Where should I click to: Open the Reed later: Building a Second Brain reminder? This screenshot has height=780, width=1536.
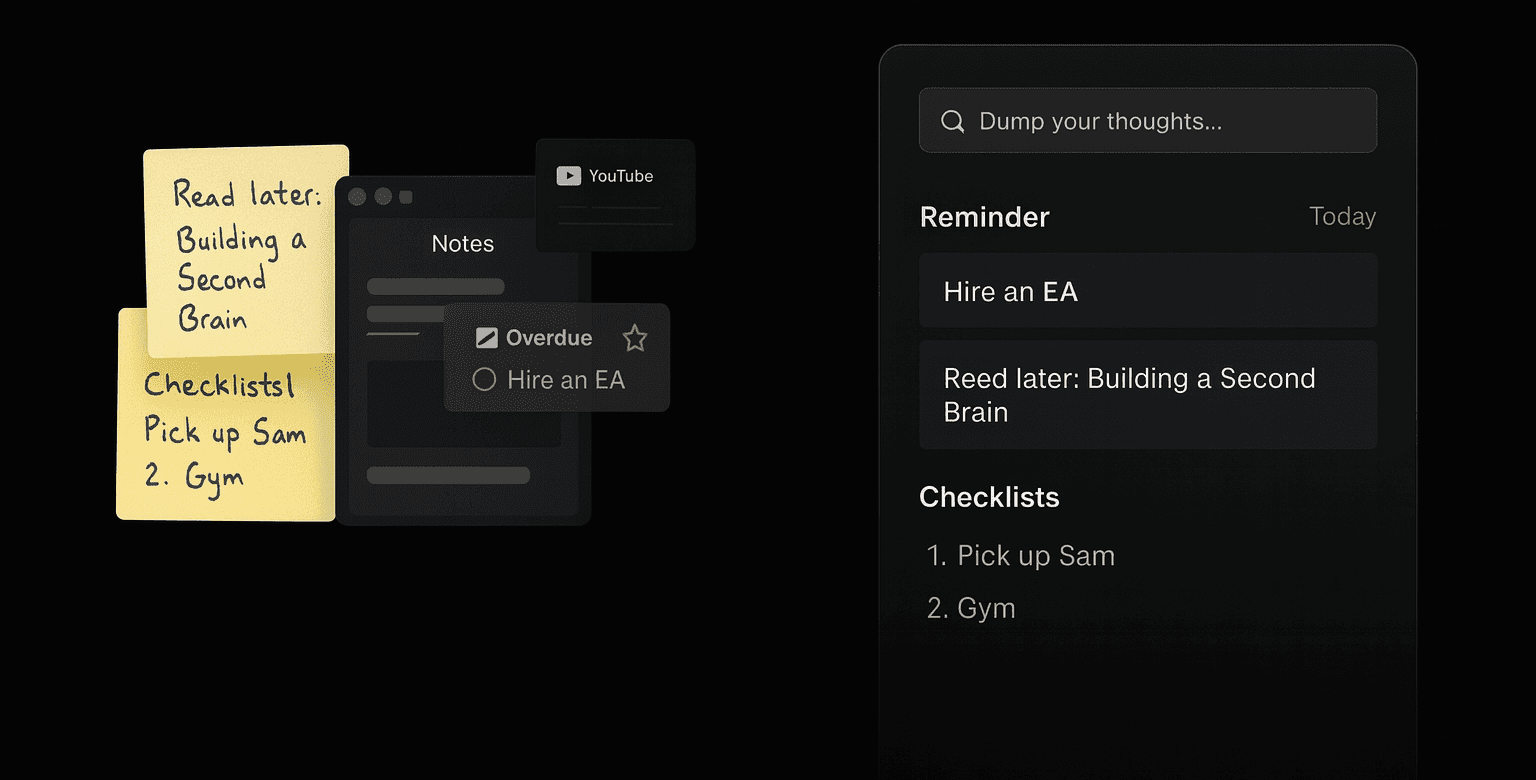(x=1147, y=395)
